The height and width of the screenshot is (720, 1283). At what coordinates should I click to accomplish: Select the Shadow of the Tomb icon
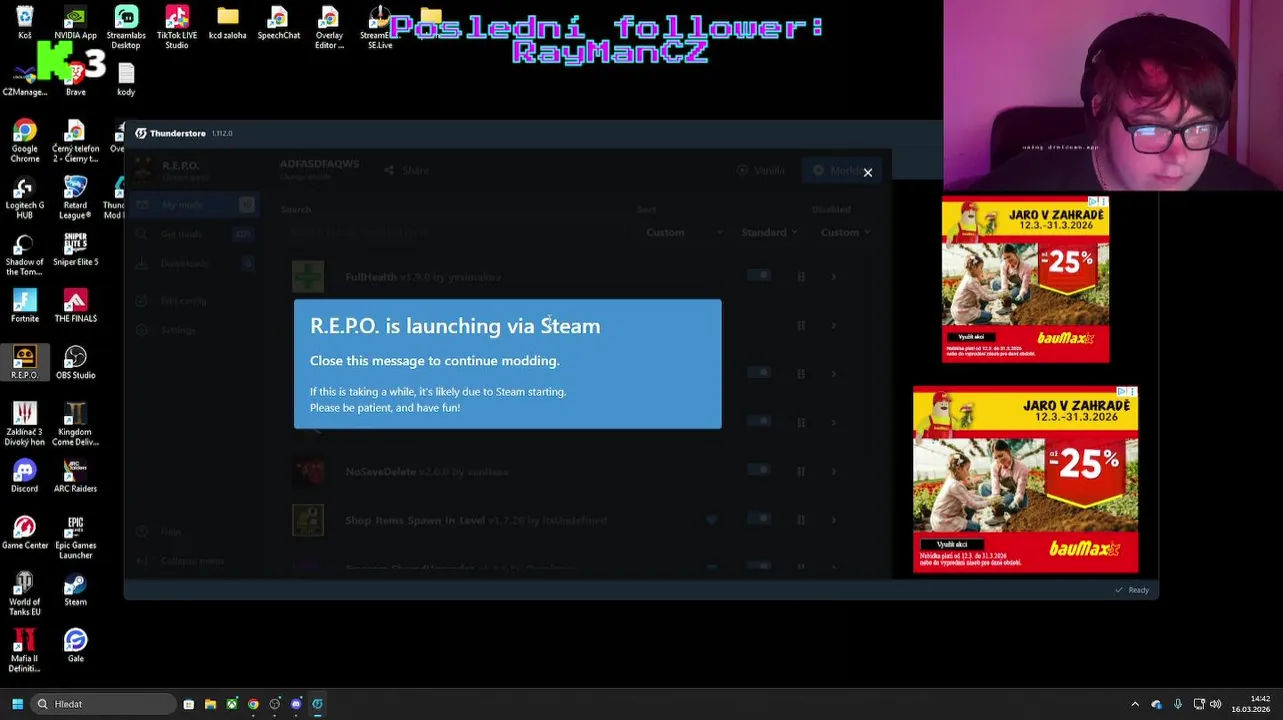tap(25, 254)
